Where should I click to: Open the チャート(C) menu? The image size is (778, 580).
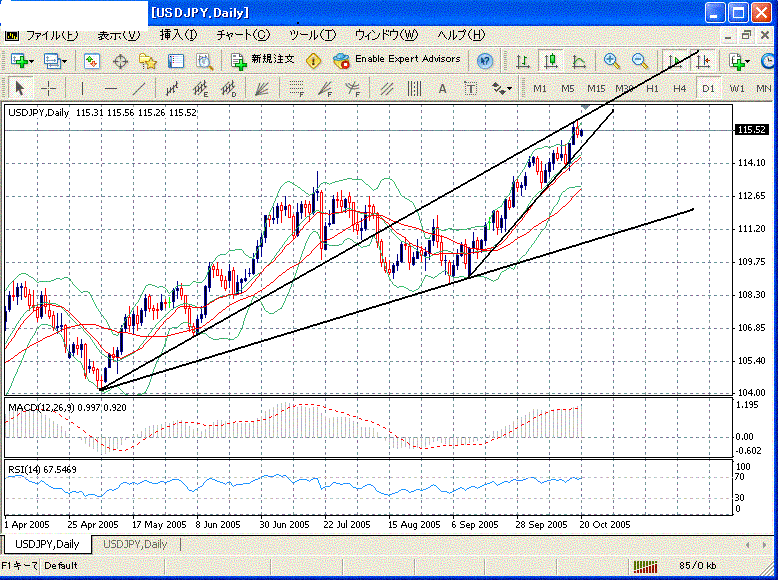(x=243, y=34)
